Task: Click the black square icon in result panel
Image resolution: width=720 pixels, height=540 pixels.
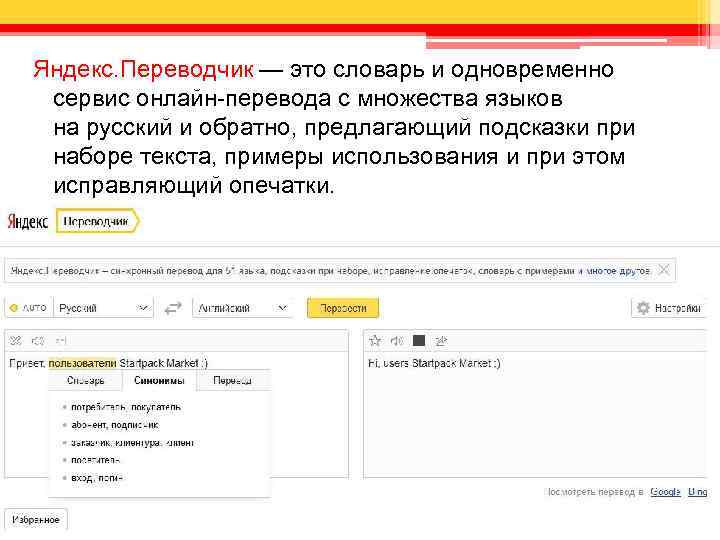Action: pos(419,341)
